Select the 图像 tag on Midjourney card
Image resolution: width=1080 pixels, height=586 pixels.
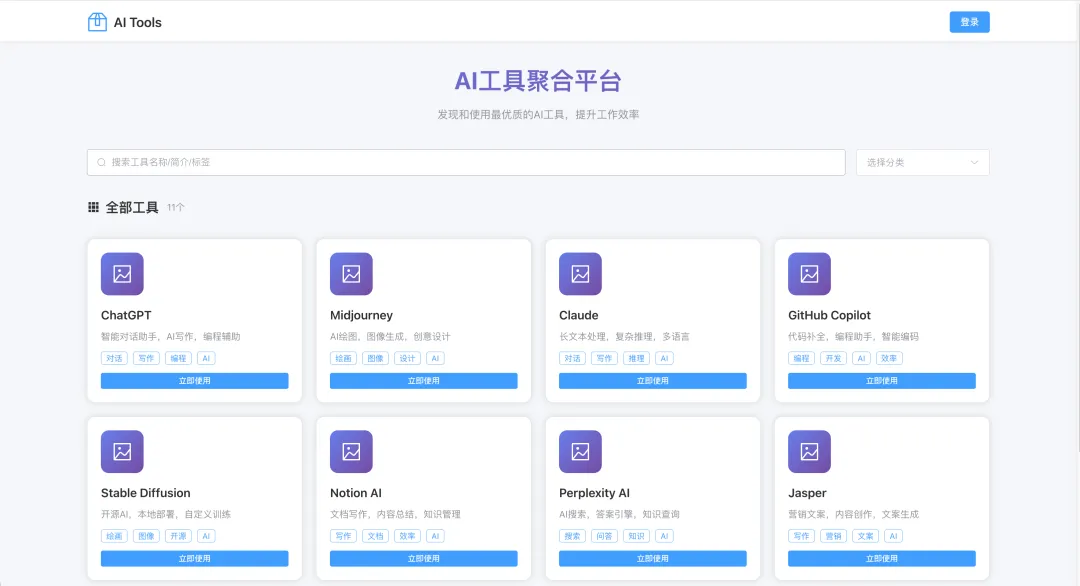coord(375,358)
